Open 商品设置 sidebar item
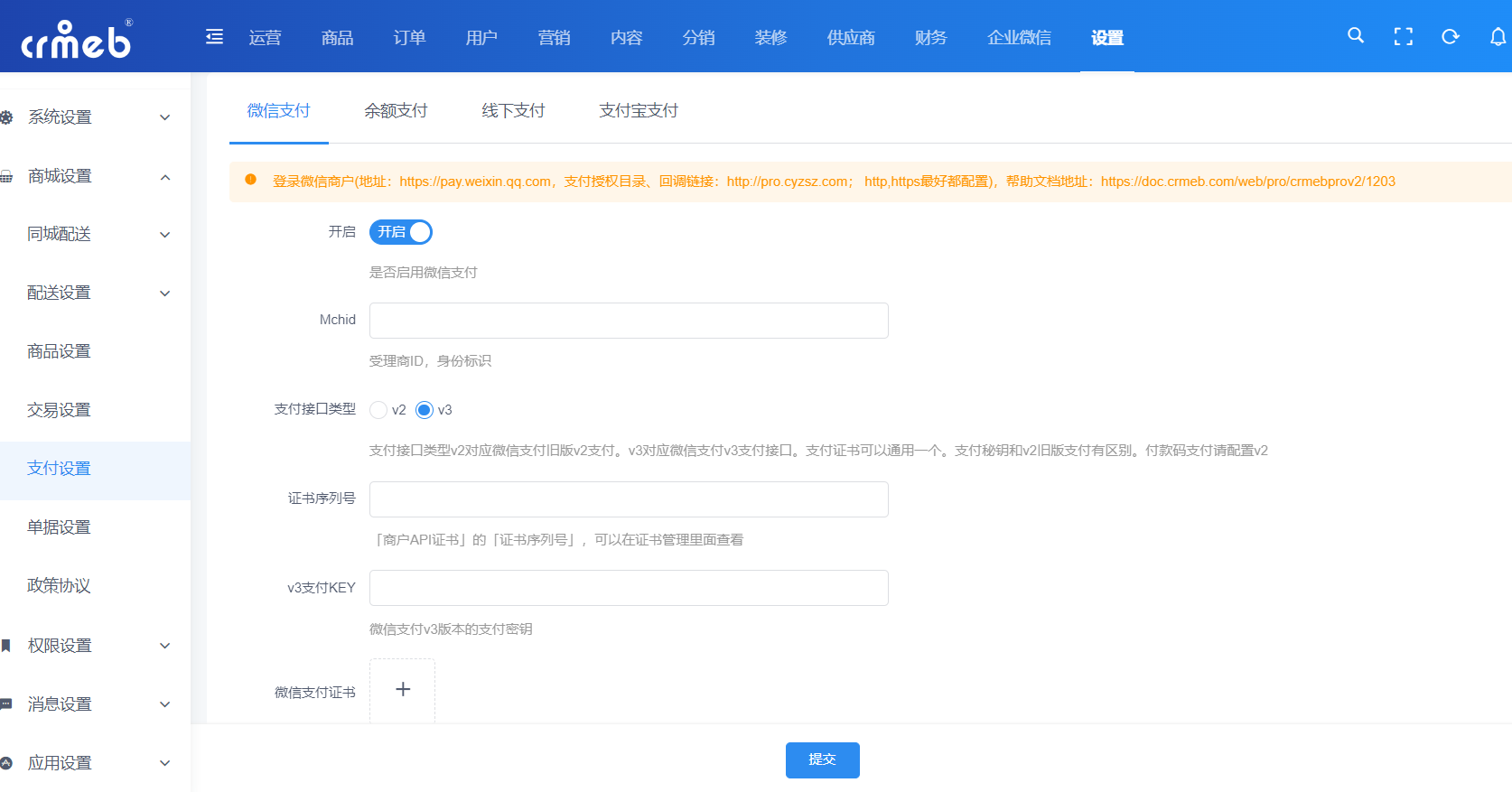 point(95,351)
